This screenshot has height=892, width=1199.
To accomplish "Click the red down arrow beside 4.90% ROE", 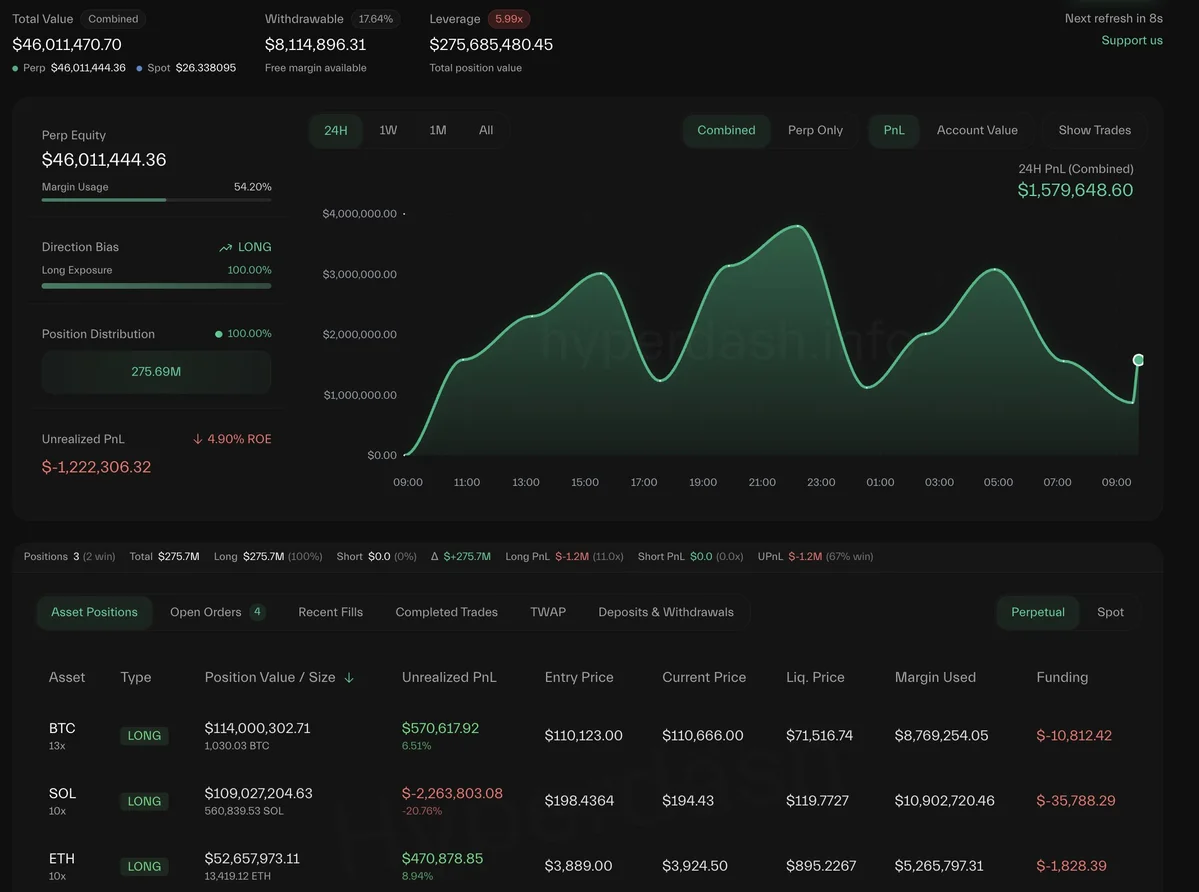I will coord(198,440).
